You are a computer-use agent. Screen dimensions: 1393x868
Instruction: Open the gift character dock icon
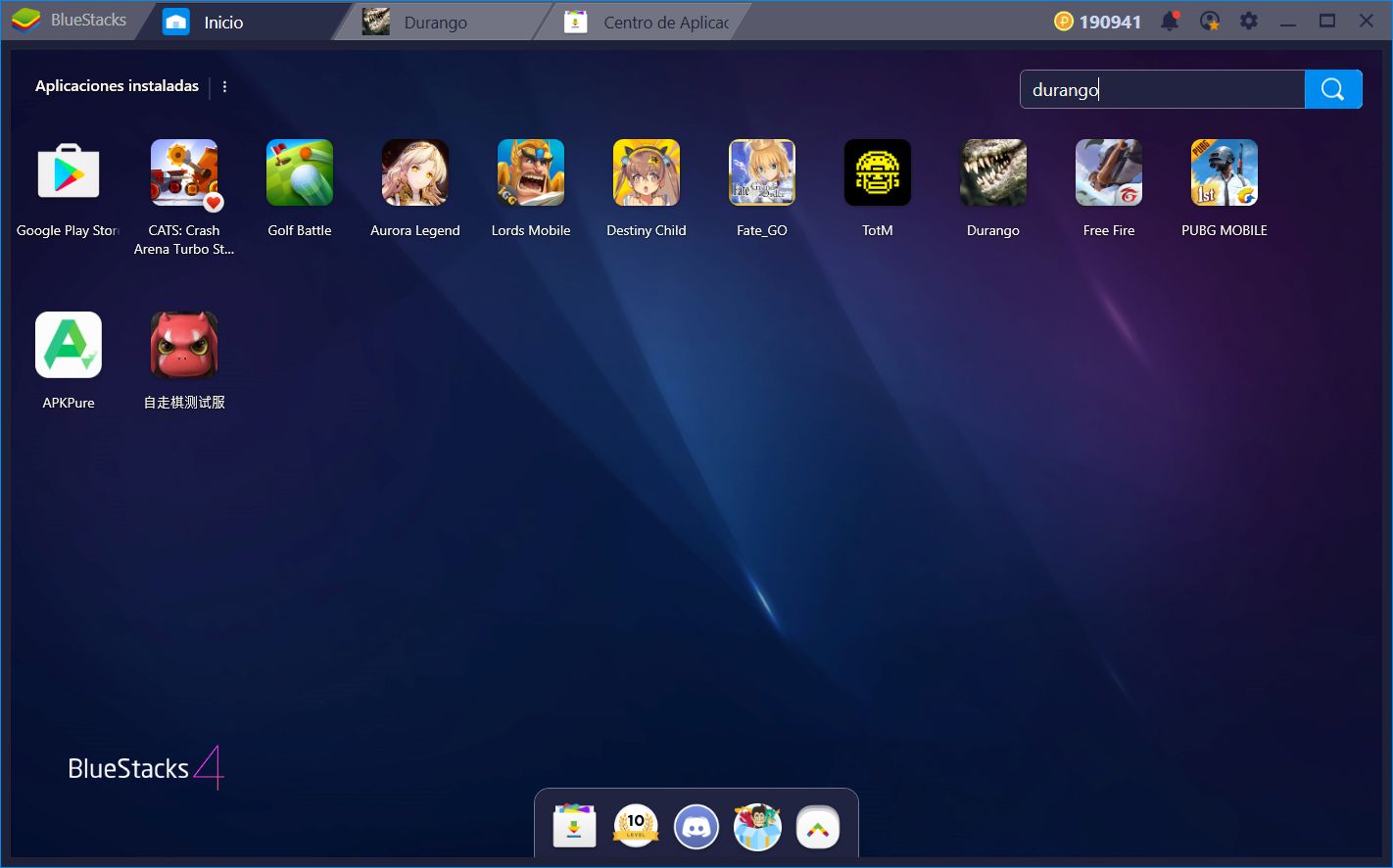[x=757, y=827]
